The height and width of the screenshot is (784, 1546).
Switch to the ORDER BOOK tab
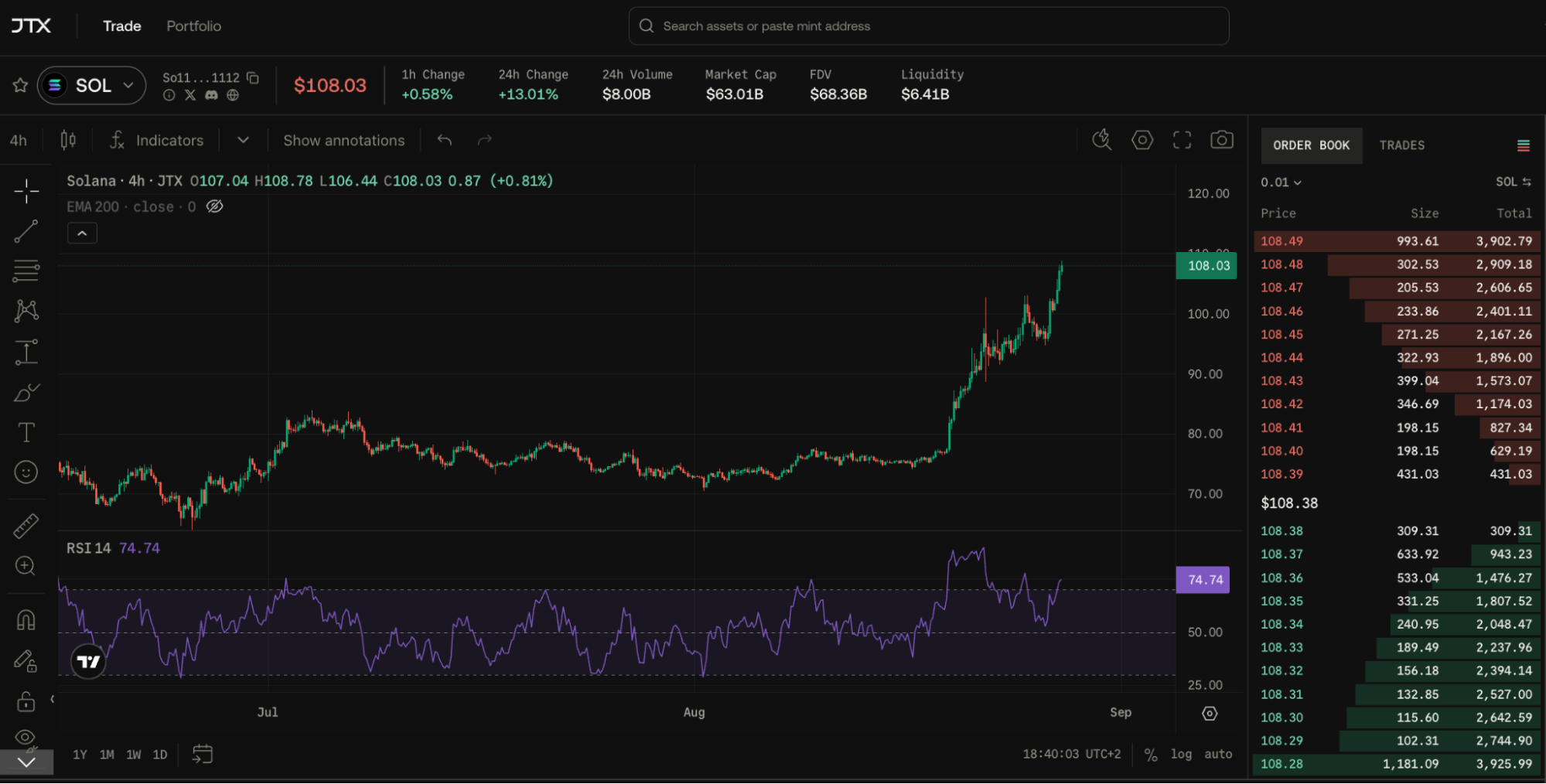(x=1312, y=145)
